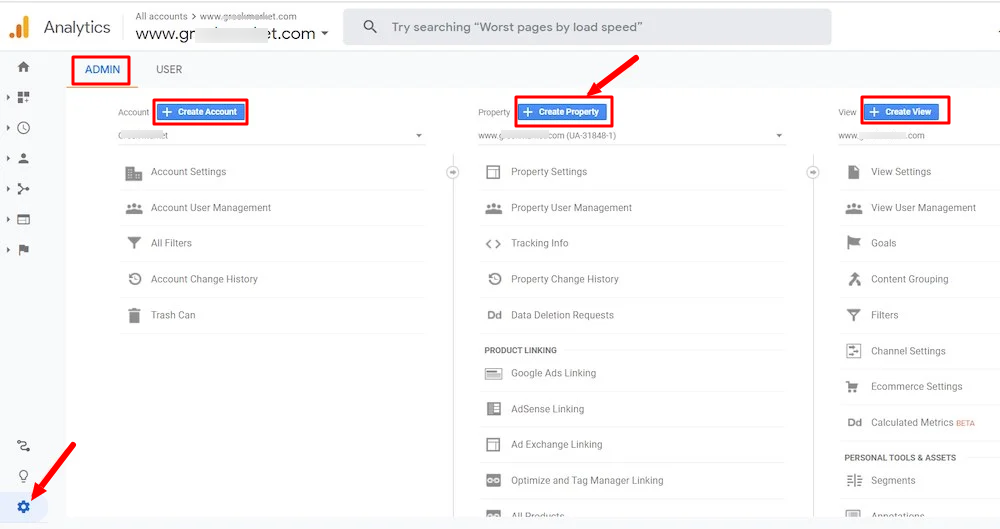This screenshot has width=1000, height=529.
Task: Open the account selector dropdown
Action: click(271, 135)
